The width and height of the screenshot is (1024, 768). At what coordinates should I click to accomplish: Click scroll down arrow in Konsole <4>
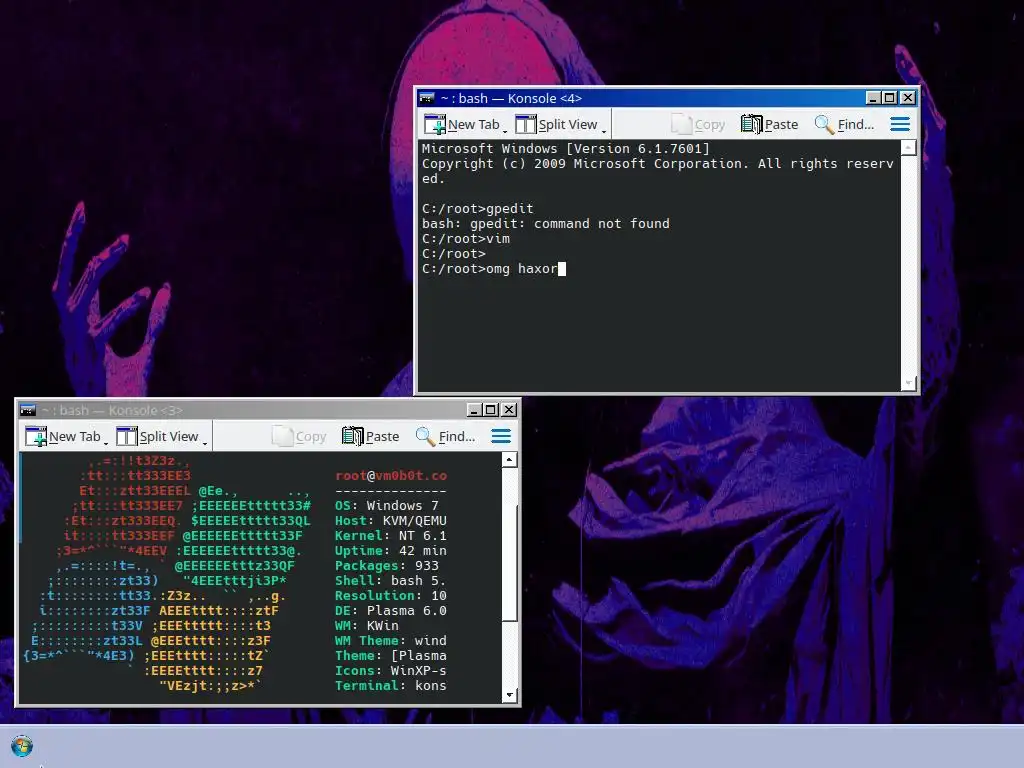pos(908,383)
